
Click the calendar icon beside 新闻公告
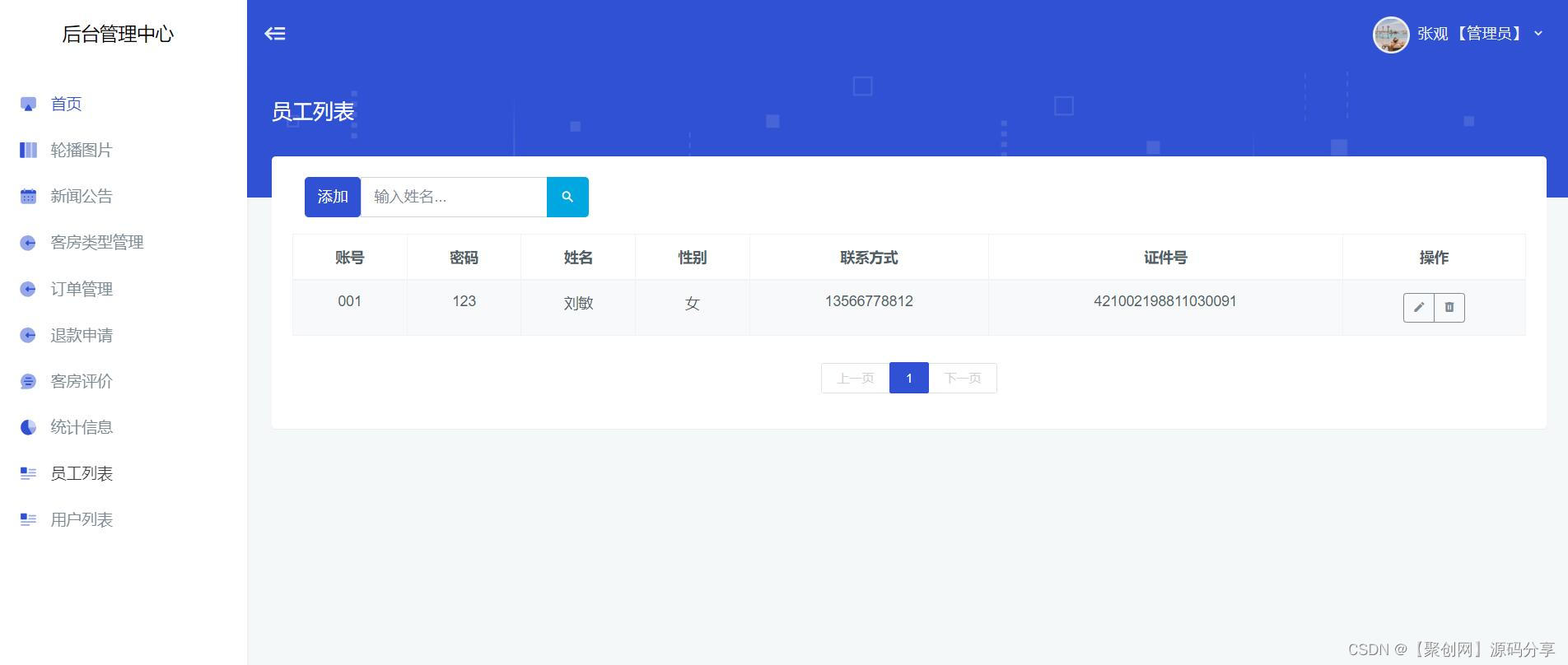click(x=28, y=196)
